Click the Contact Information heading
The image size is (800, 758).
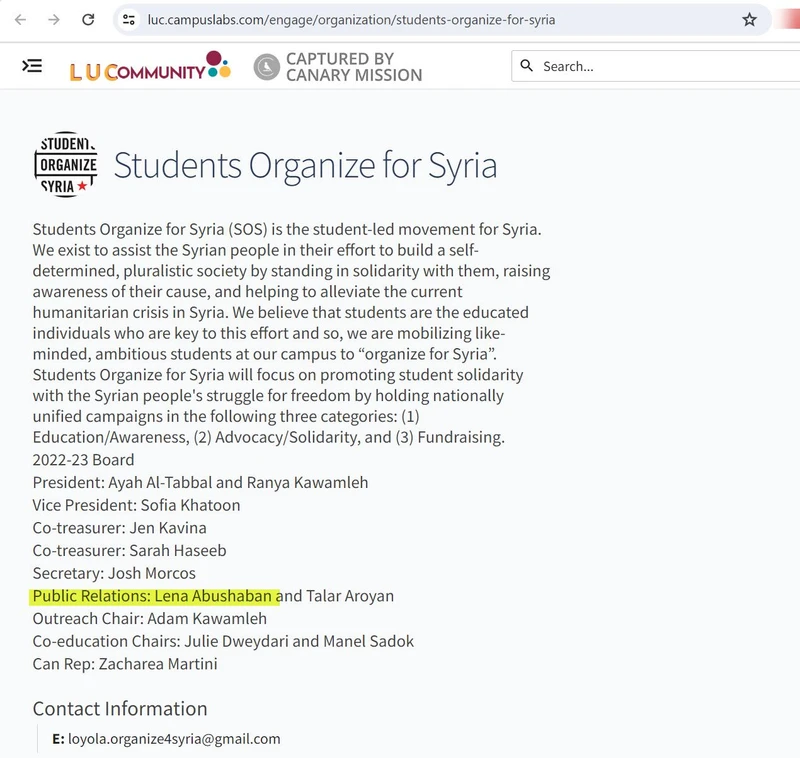(x=120, y=709)
